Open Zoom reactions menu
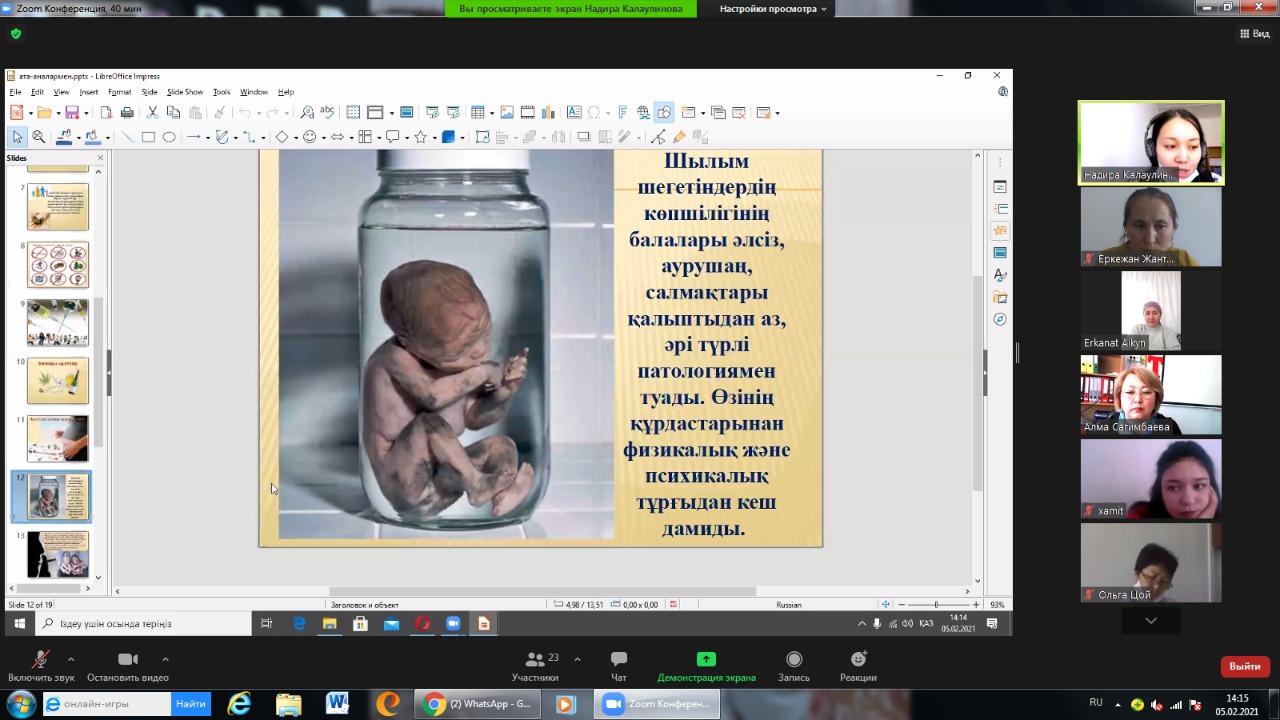 pos(858,666)
